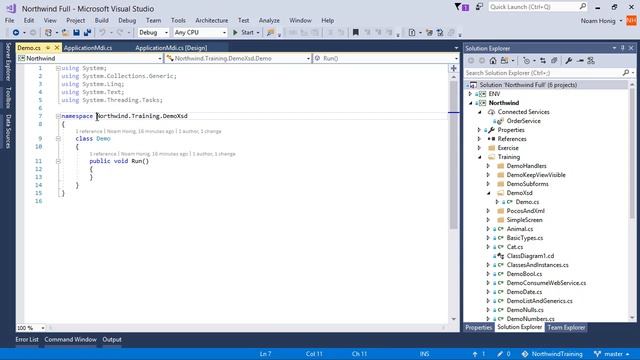Click View Class Diagram icon in Solution Explorer
640x360 pixels.
[x=591, y=61]
